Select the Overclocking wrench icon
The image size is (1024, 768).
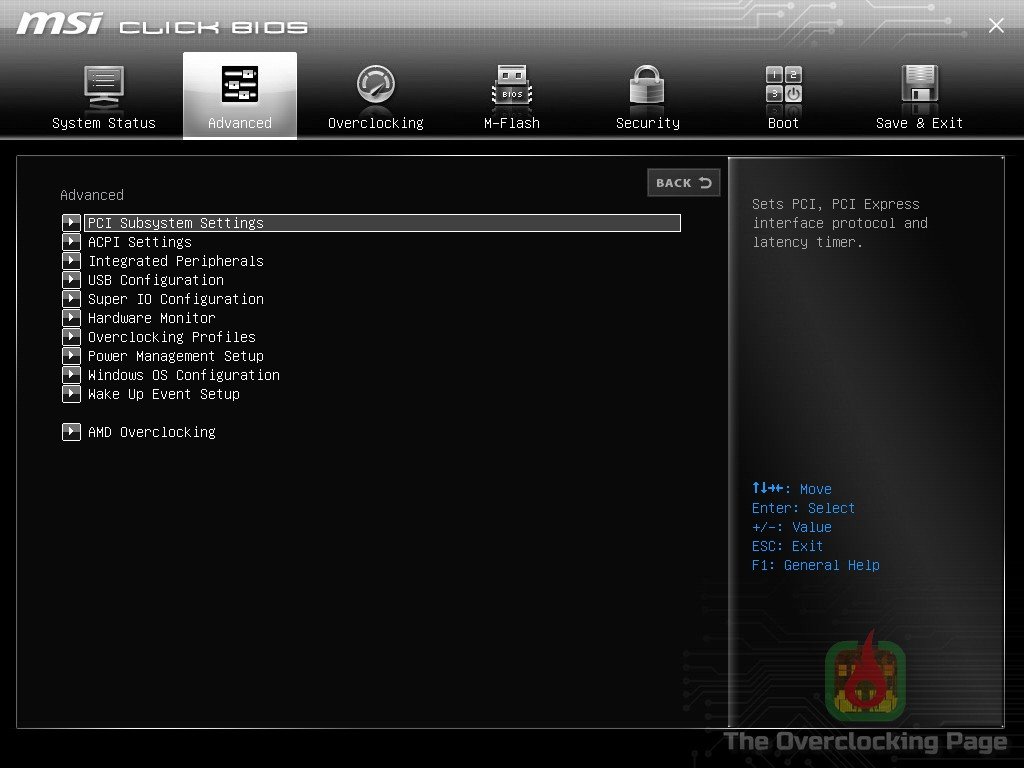pyautogui.click(x=375, y=85)
